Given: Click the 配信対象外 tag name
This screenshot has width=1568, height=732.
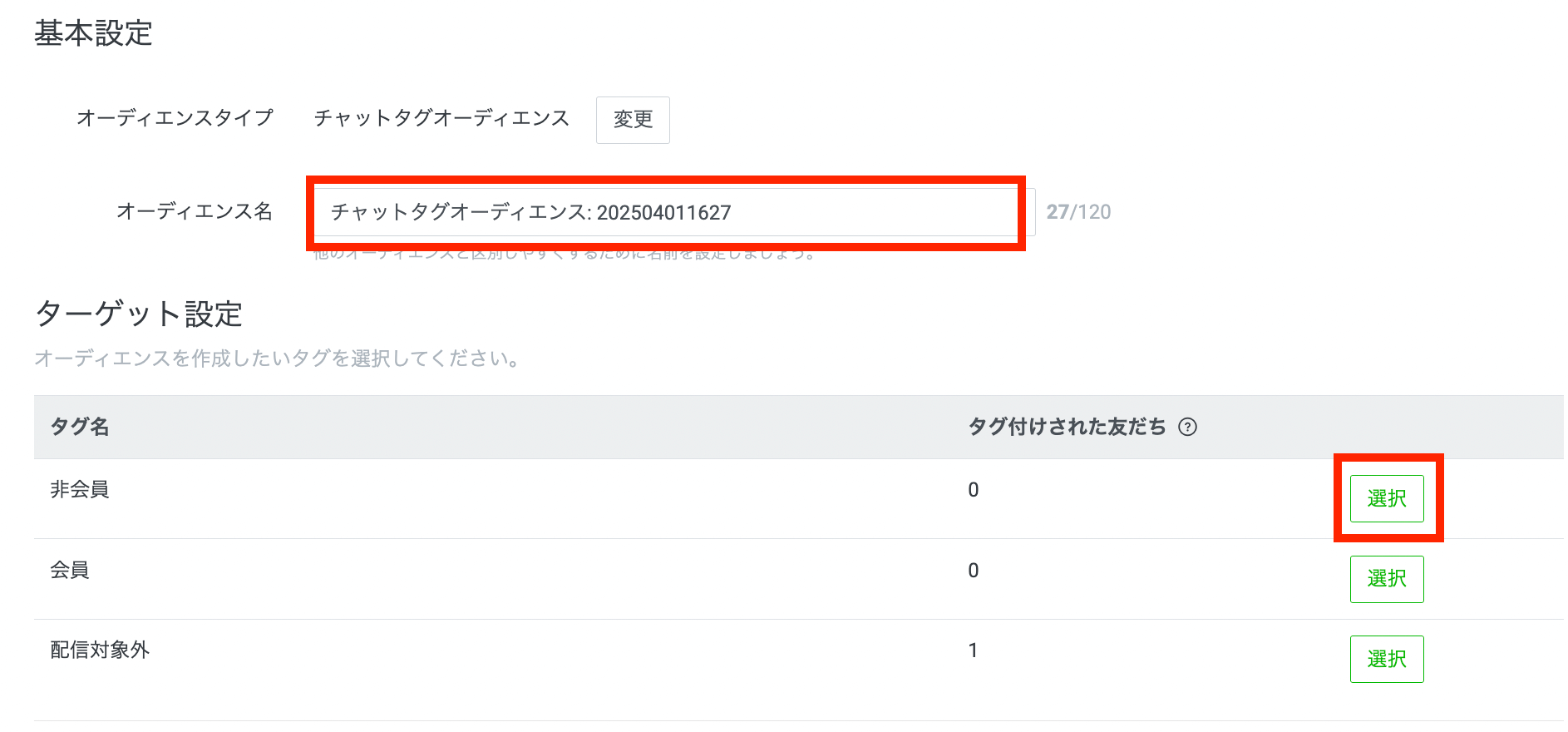Looking at the screenshot, I should click(x=100, y=650).
